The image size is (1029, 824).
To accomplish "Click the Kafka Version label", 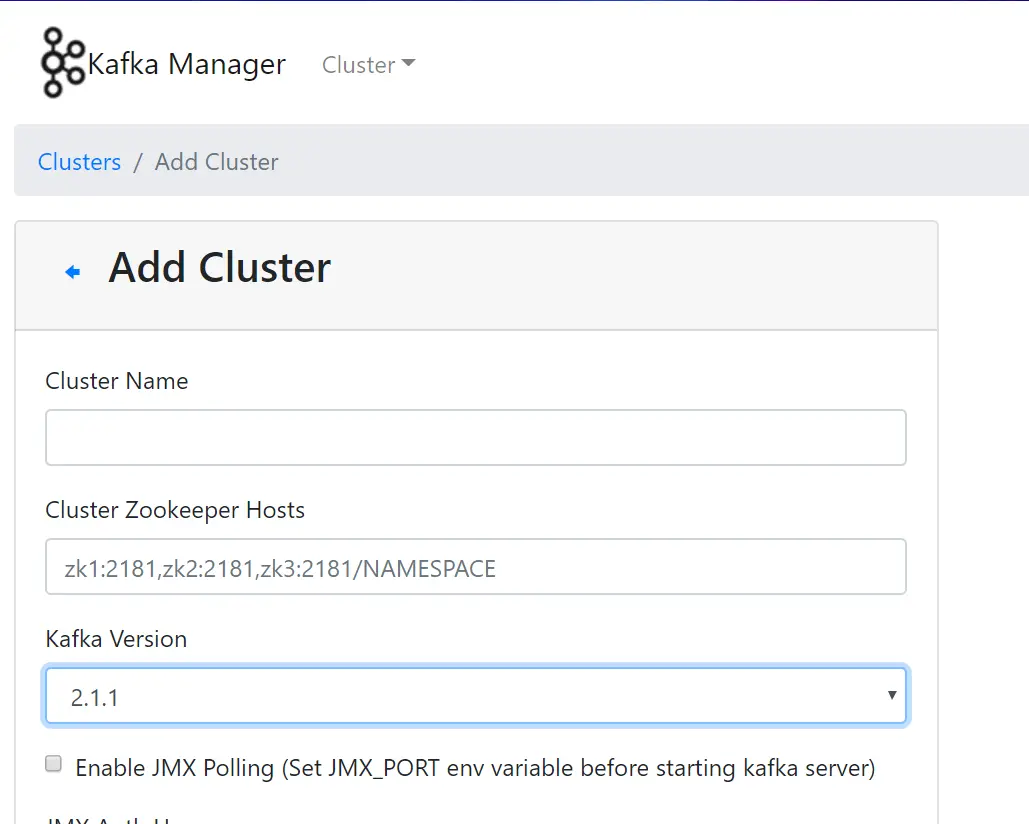I will click(x=116, y=639).
